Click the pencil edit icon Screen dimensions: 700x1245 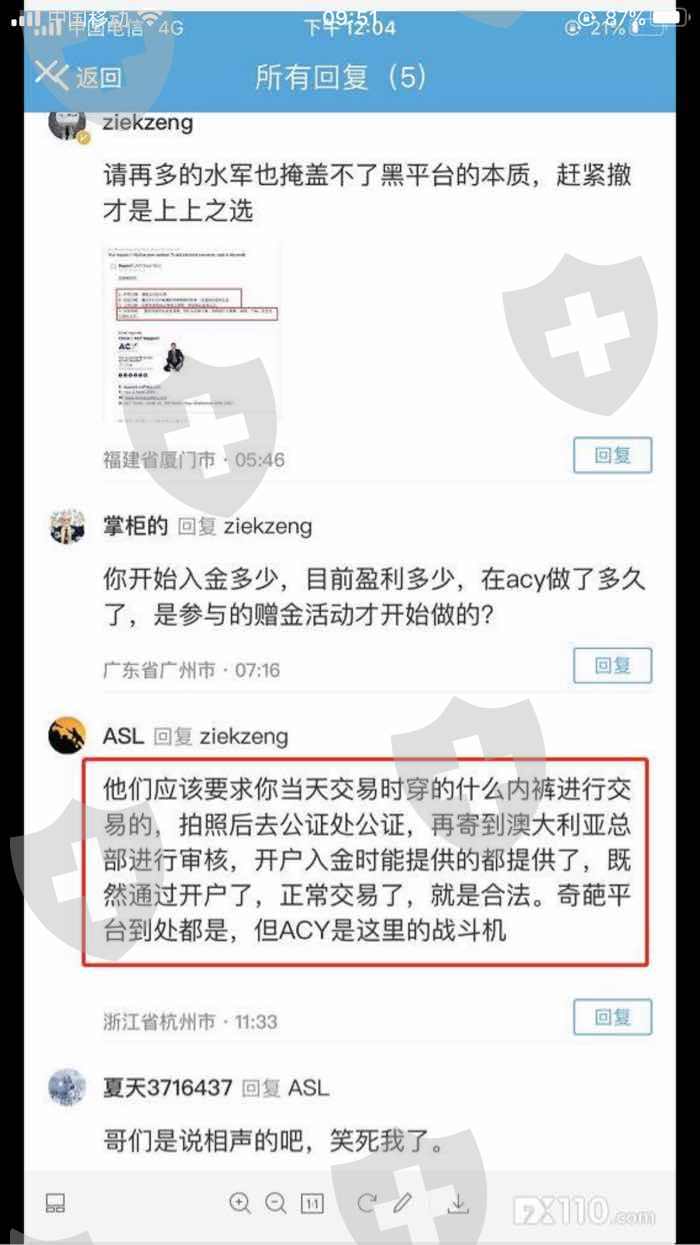click(403, 1202)
